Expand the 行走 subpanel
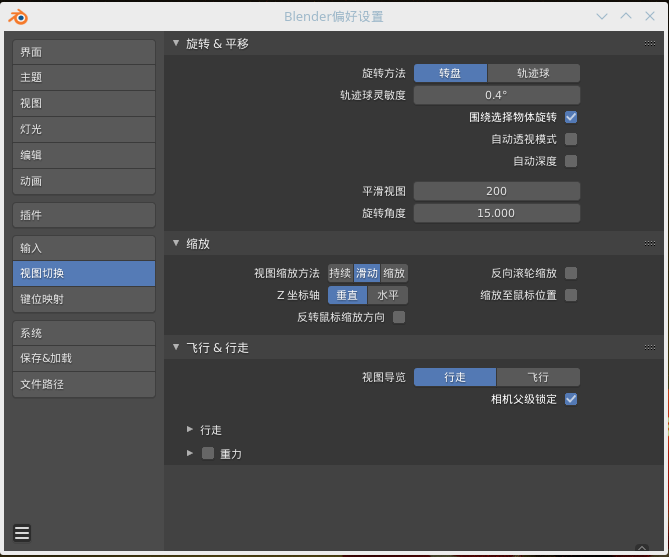Image resolution: width=669 pixels, height=557 pixels. tap(190, 429)
